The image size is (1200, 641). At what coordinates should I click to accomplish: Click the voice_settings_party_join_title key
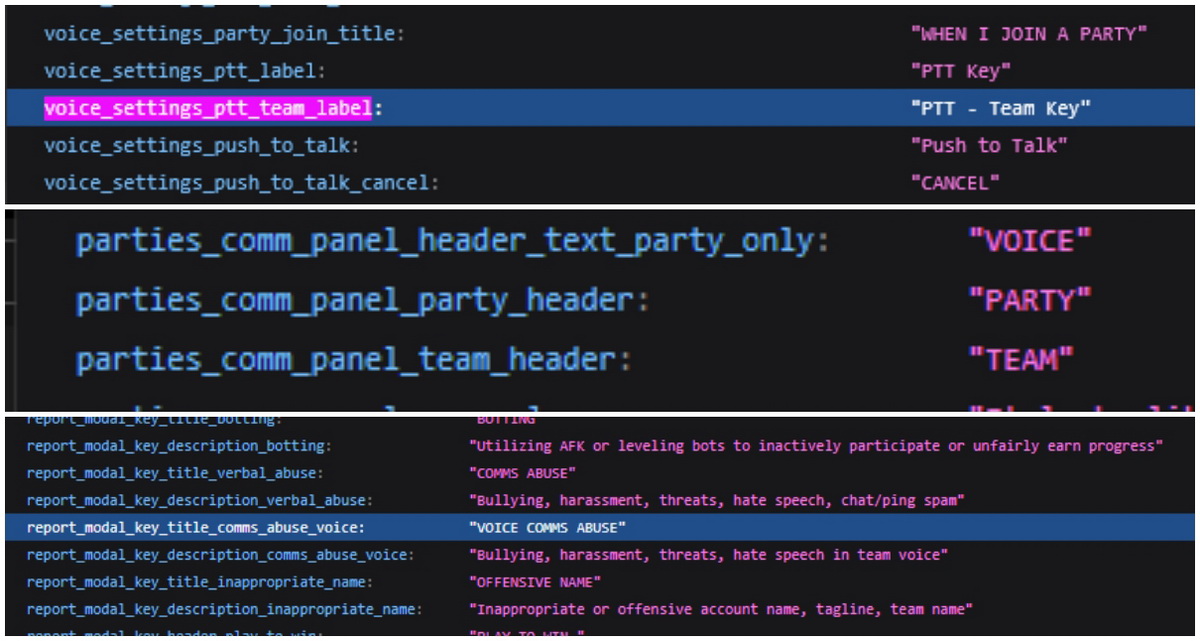tap(222, 34)
